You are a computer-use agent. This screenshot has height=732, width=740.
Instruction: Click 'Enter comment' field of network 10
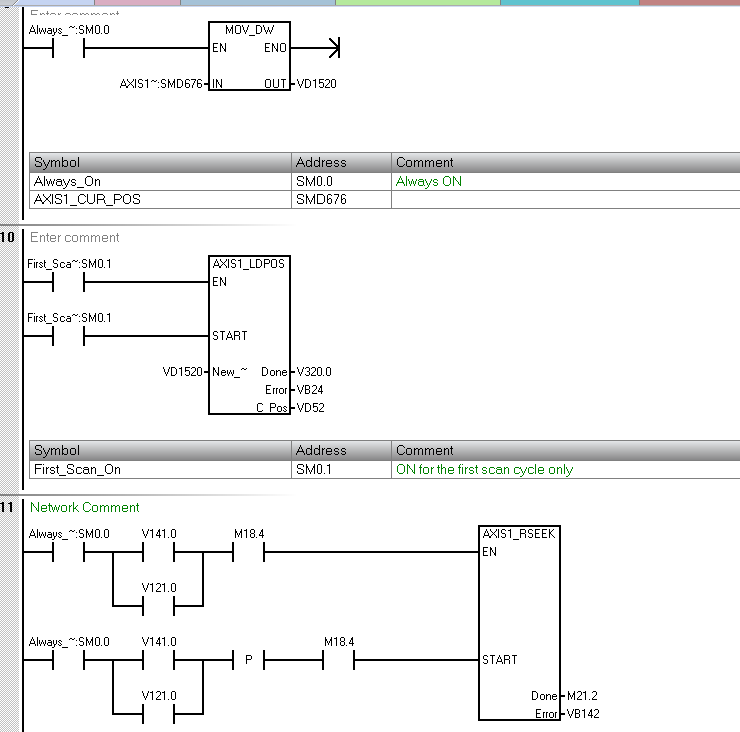pos(75,237)
